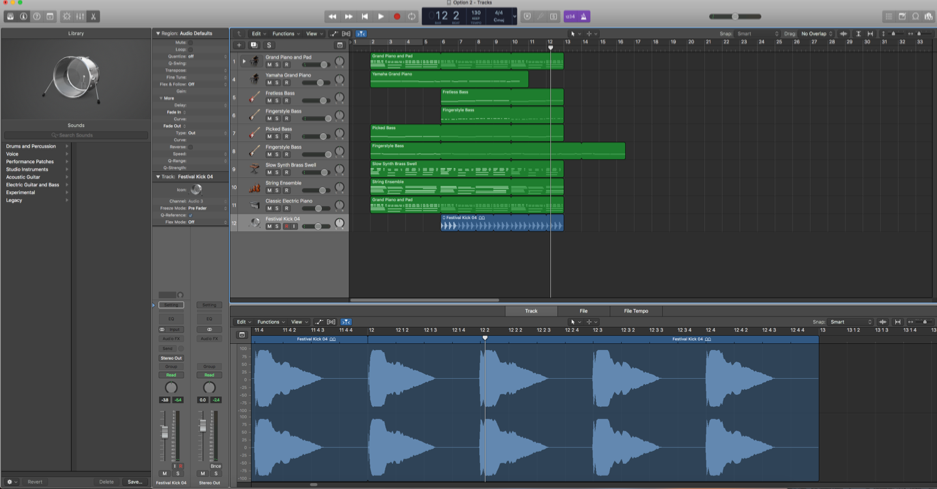This screenshot has width=937, height=489.
Task: Collapse the Region: Audio Defaults inspector section
Action: [157, 33]
